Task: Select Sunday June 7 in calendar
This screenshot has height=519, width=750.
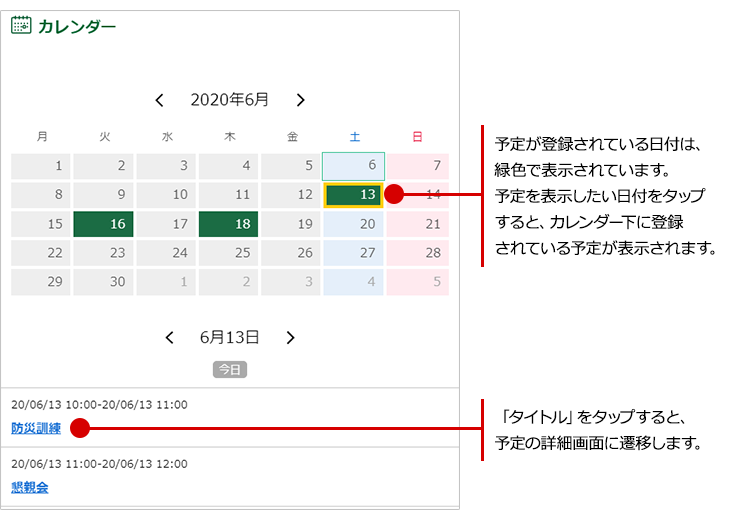Action: click(418, 166)
